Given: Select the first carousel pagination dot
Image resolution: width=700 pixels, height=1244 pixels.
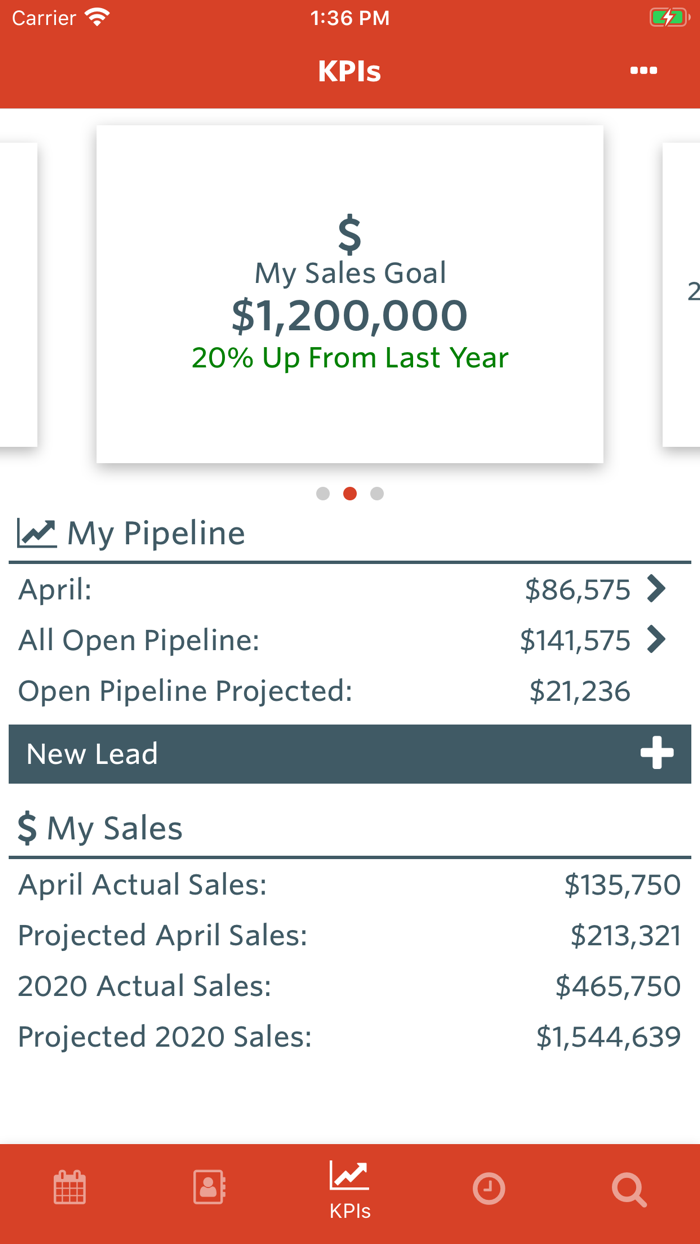Looking at the screenshot, I should pos(323,493).
